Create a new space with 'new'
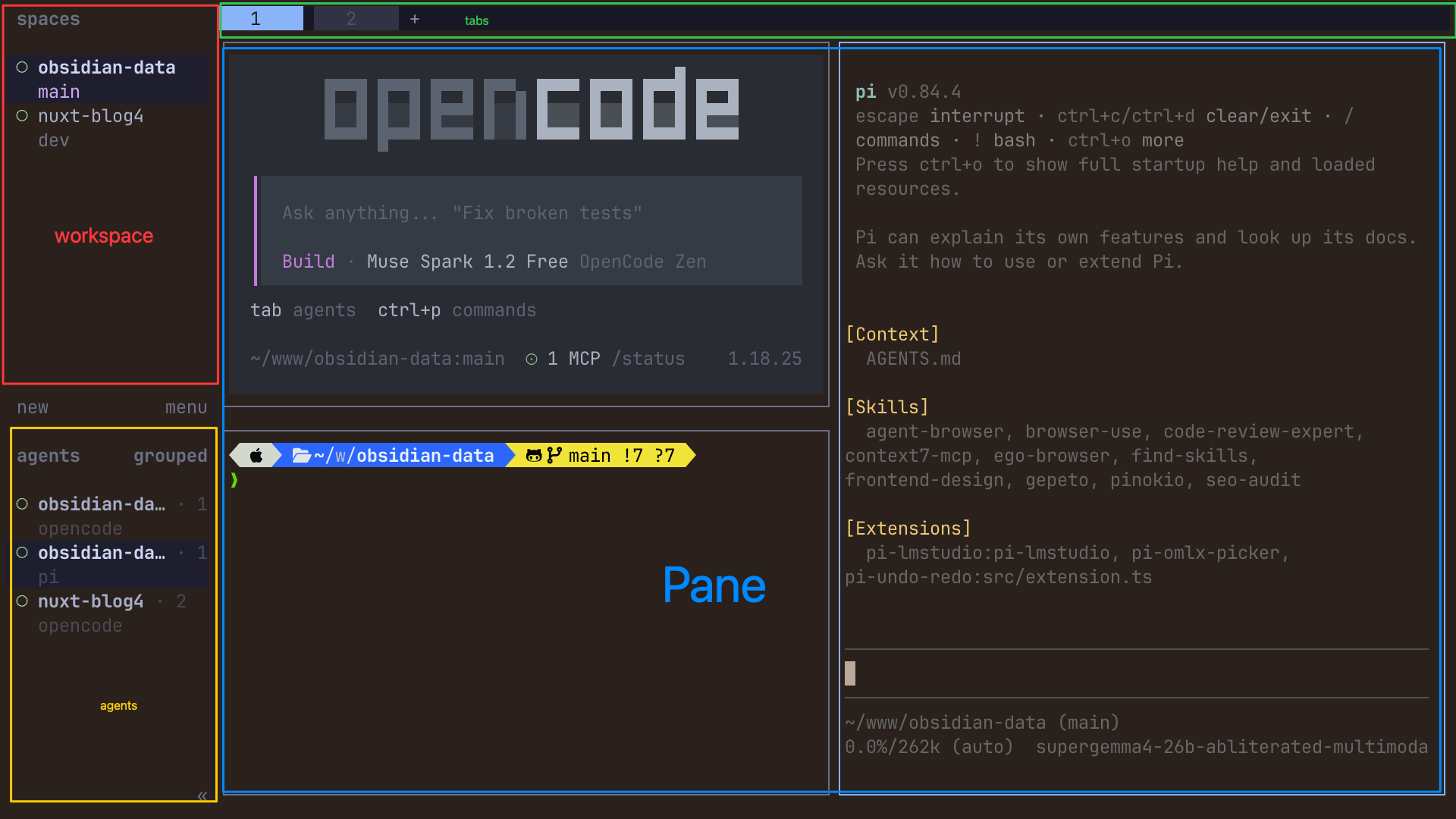Image resolution: width=1456 pixels, height=819 pixels. click(33, 407)
